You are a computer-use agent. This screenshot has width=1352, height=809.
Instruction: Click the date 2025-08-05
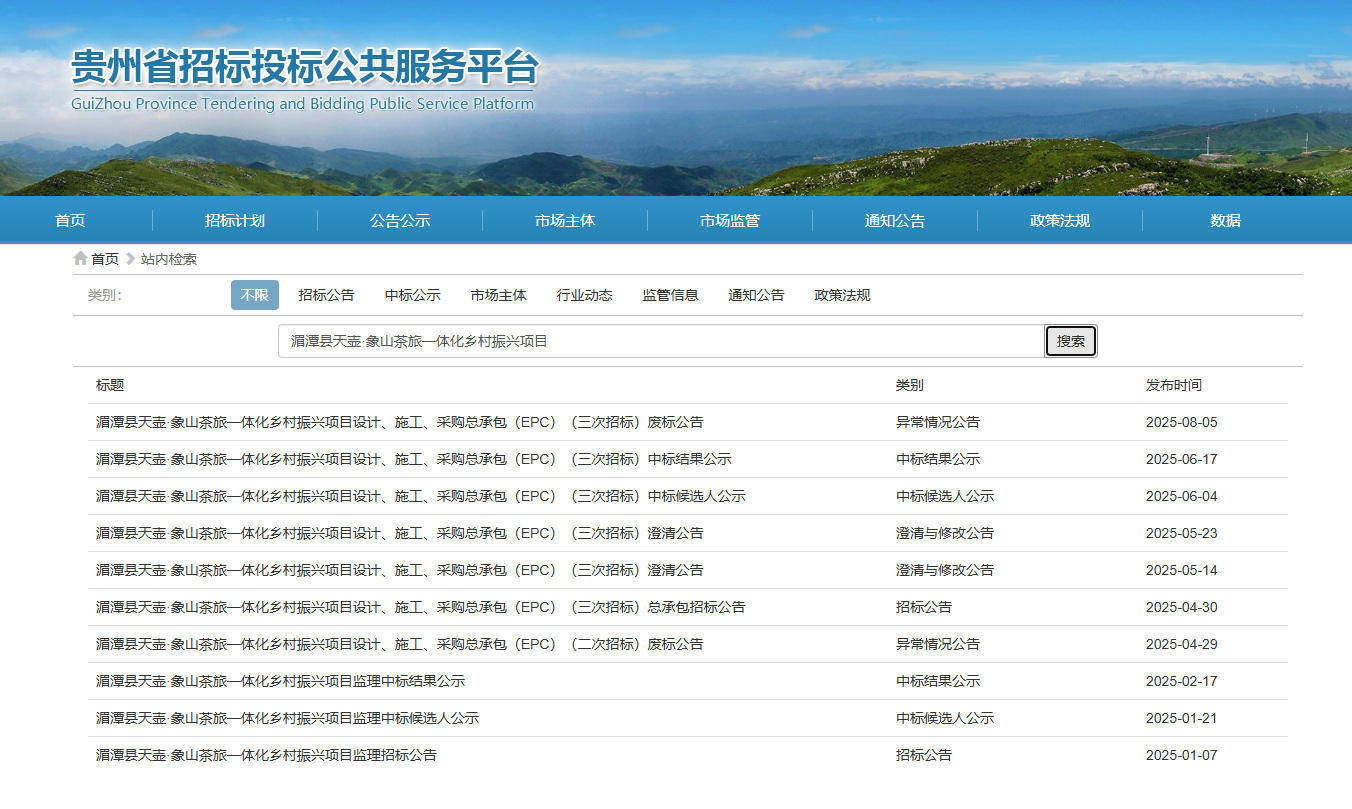pos(1182,422)
